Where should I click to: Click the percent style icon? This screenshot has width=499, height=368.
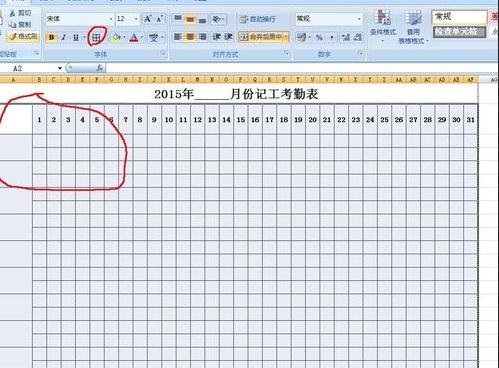pyautogui.click(x=319, y=37)
